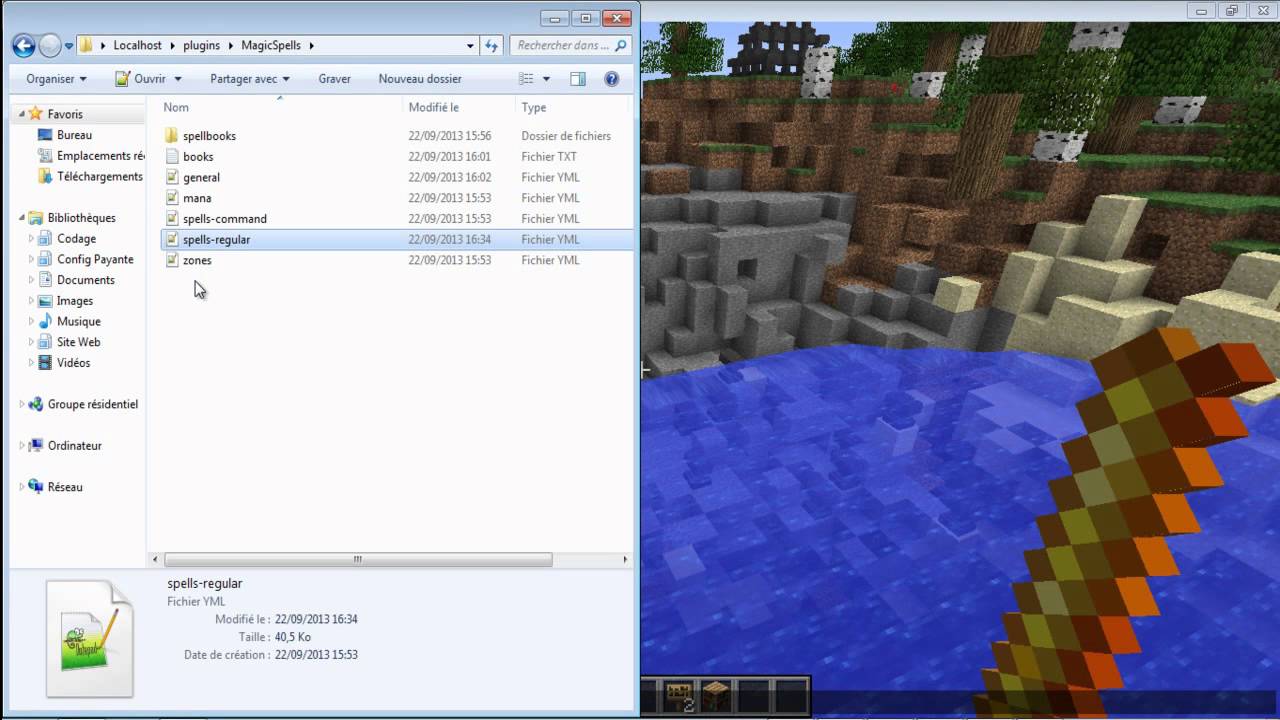Viewport: 1280px width, 720px height.
Task: Collapse the Bibliothèques section
Action: pyautogui.click(x=21, y=218)
